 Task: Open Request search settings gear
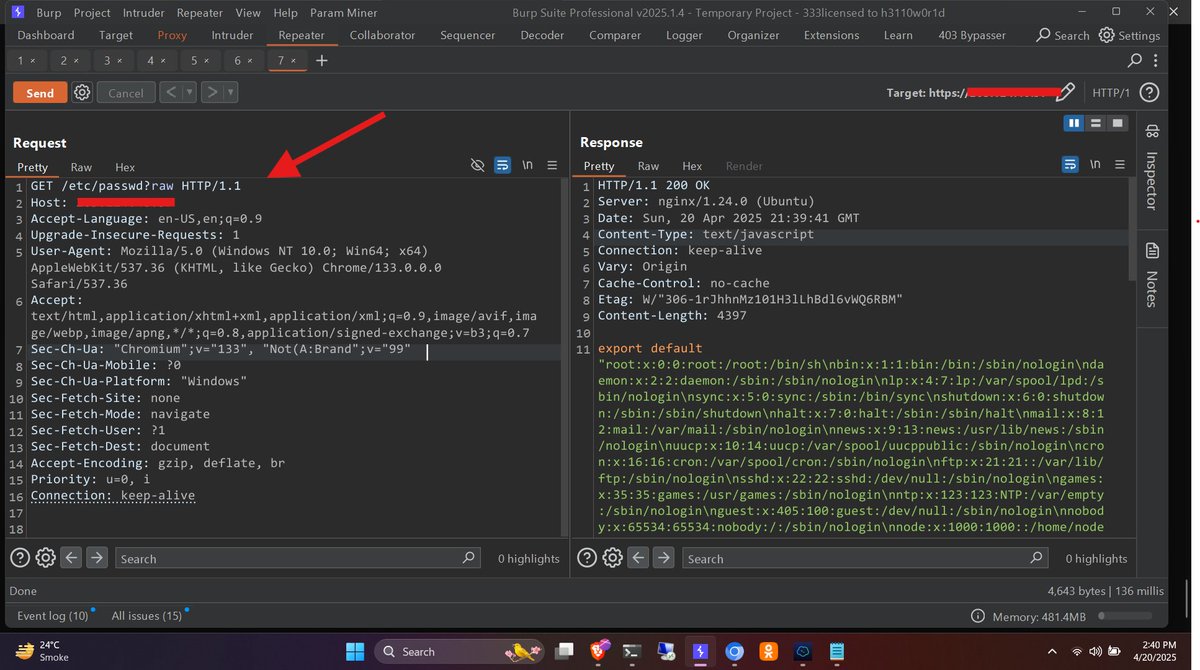point(45,558)
